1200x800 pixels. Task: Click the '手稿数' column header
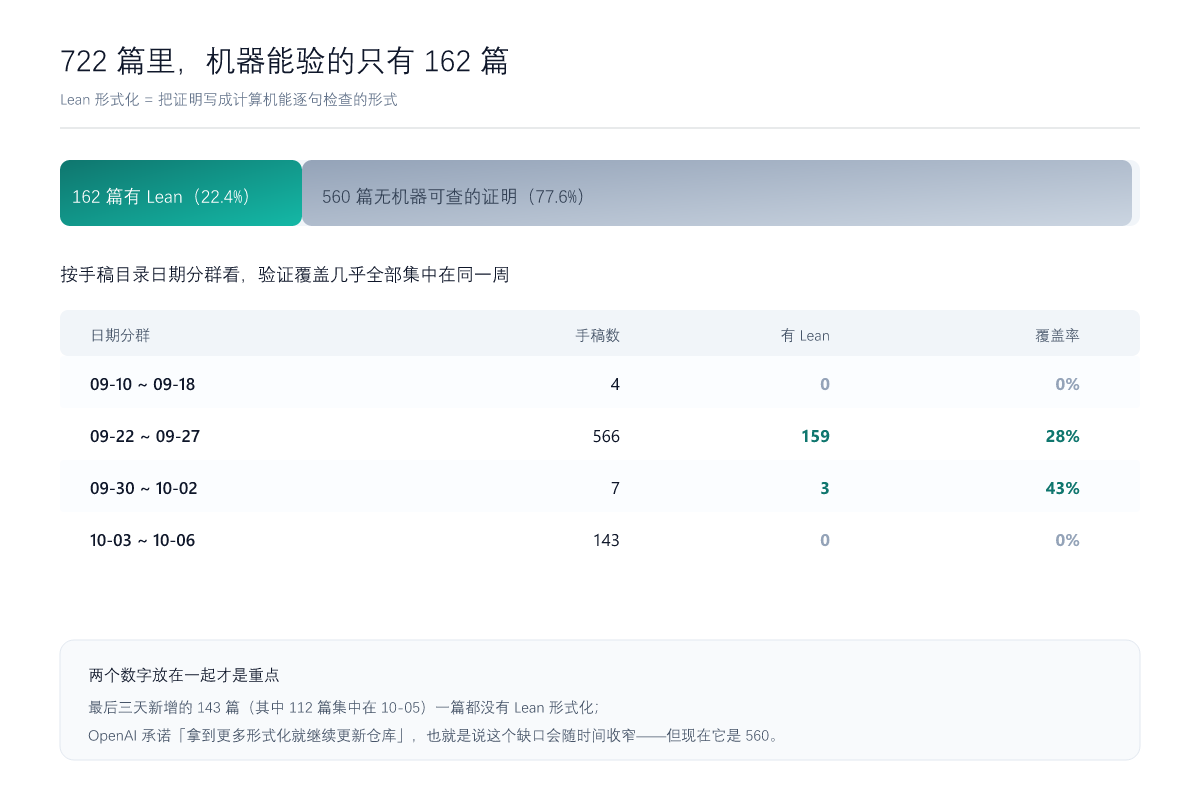598,335
